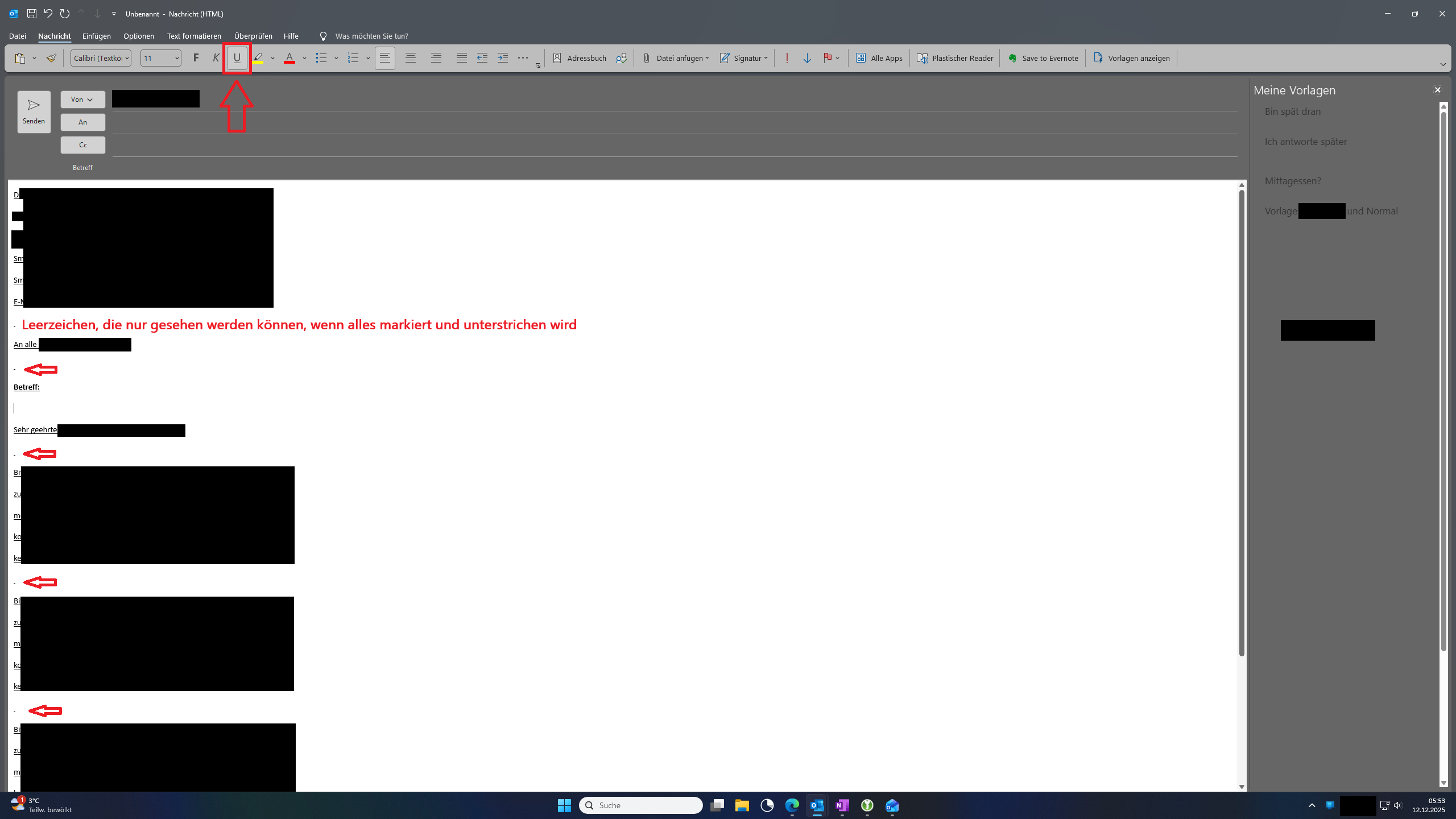This screenshot has height=819, width=1456.
Task: Select the 'Bin spät dran' template
Action: 1293,111
